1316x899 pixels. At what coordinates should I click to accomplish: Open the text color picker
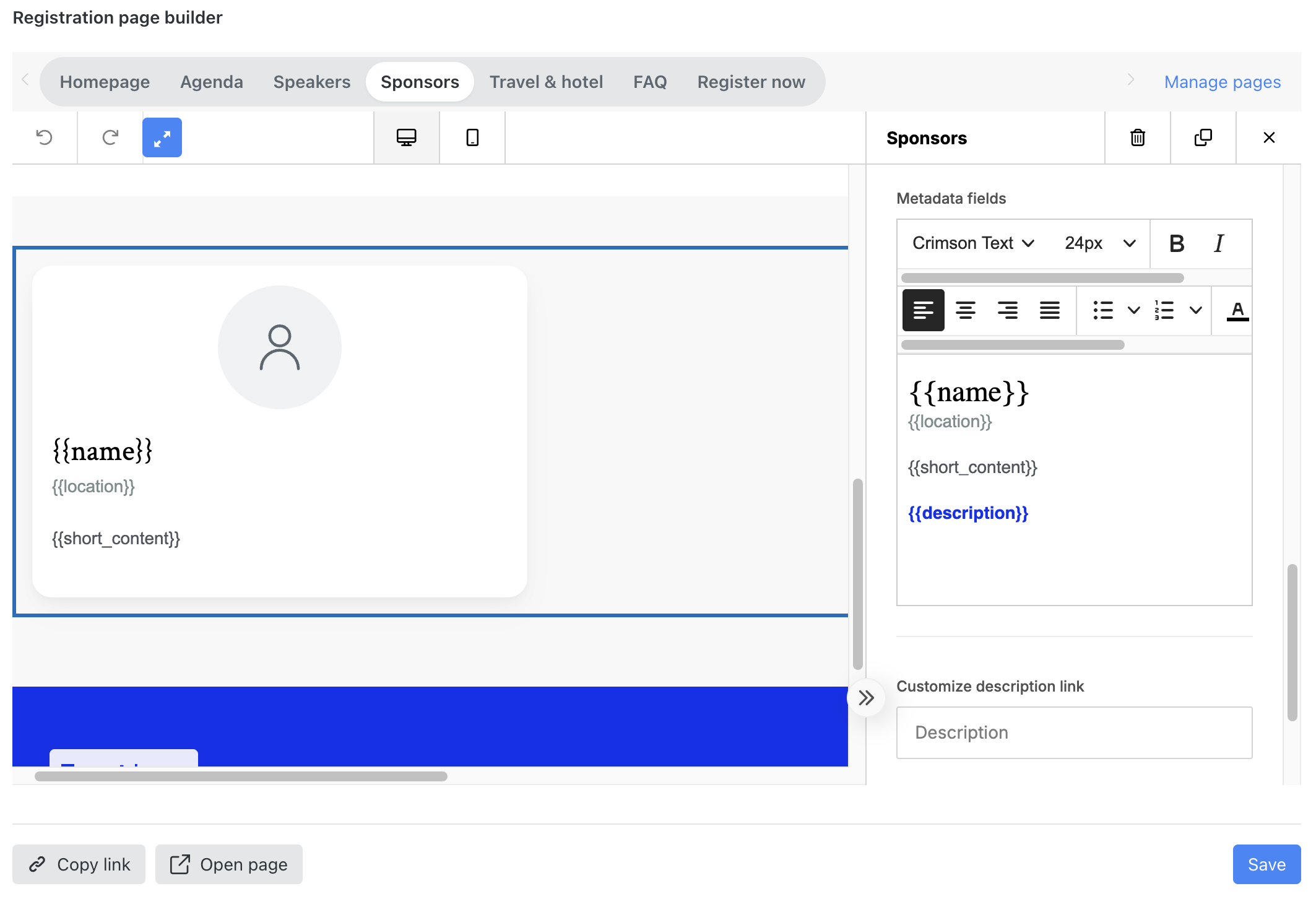point(1237,310)
